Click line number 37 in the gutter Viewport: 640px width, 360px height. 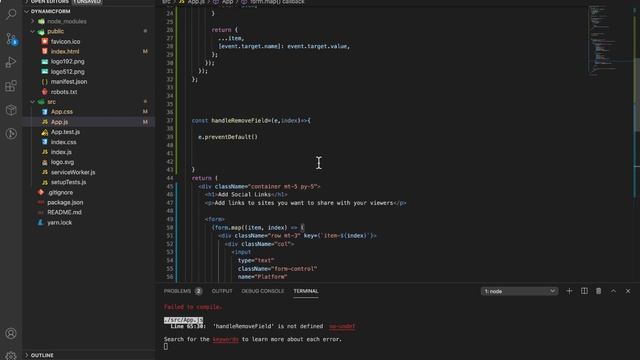[170, 120]
